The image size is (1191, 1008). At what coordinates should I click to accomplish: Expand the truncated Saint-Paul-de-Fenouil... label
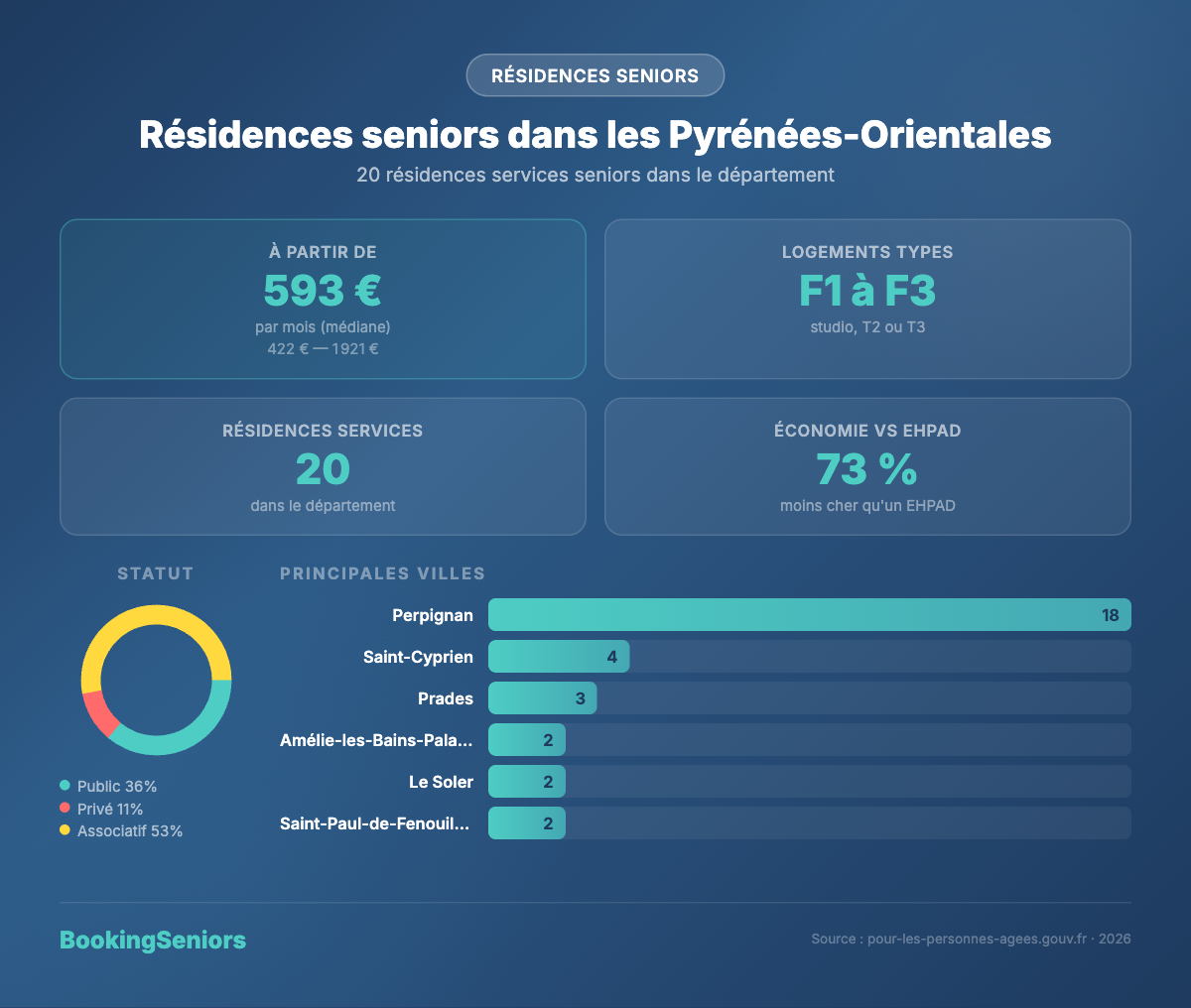[377, 822]
